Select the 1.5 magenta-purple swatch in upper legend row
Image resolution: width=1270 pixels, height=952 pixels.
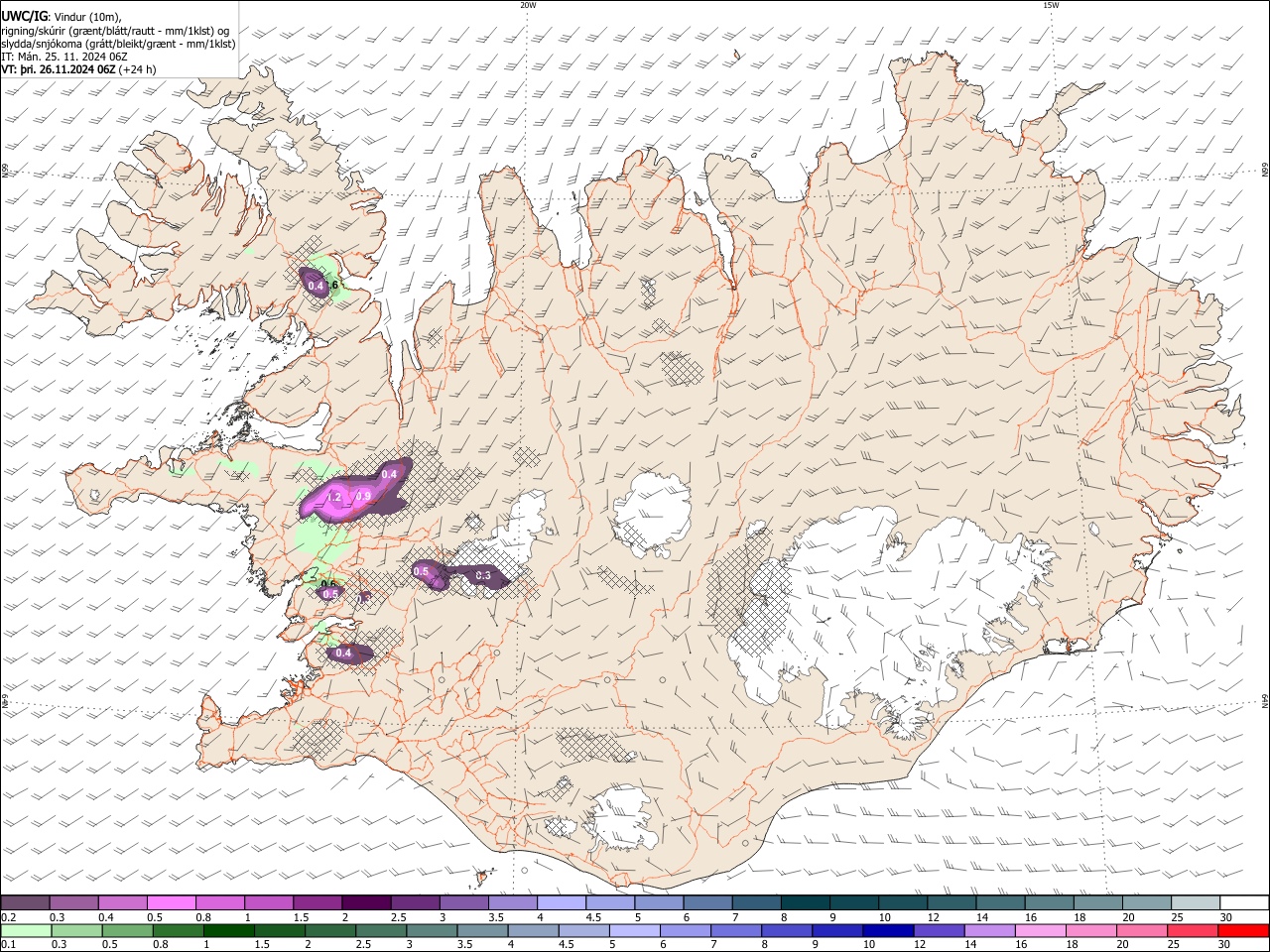pyautogui.click(x=317, y=902)
